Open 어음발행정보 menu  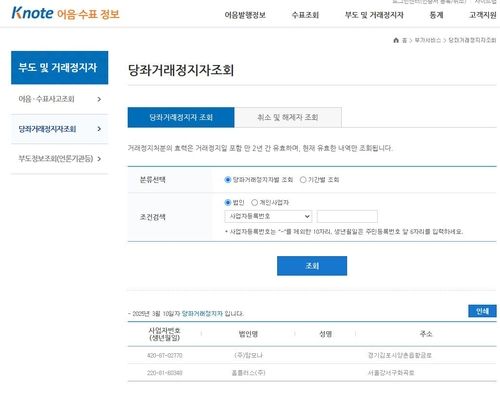click(x=245, y=15)
